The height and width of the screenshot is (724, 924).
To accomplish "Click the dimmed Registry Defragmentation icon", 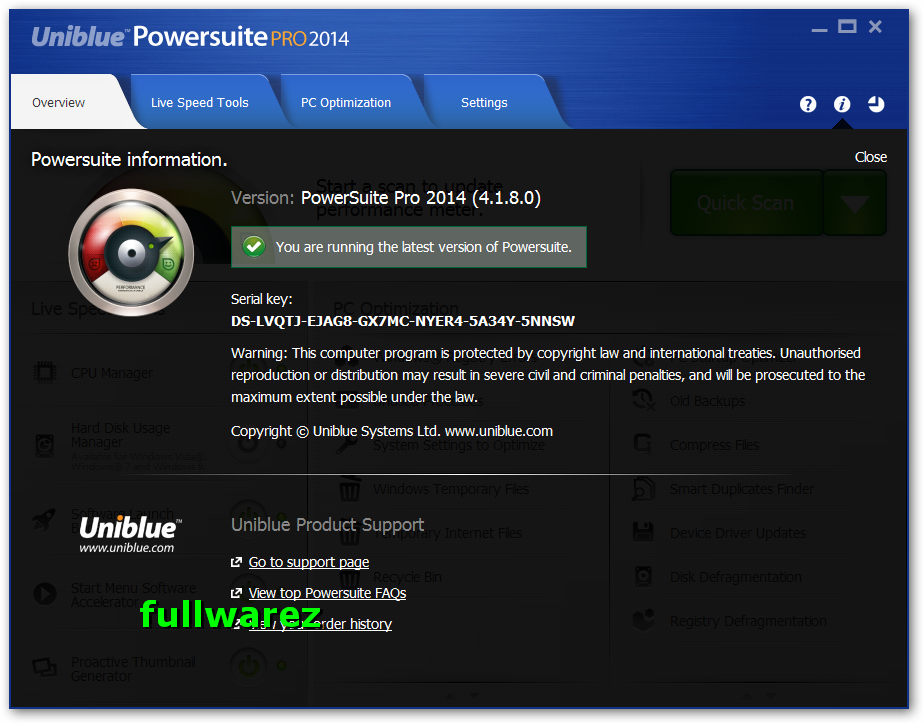I will pos(643,620).
